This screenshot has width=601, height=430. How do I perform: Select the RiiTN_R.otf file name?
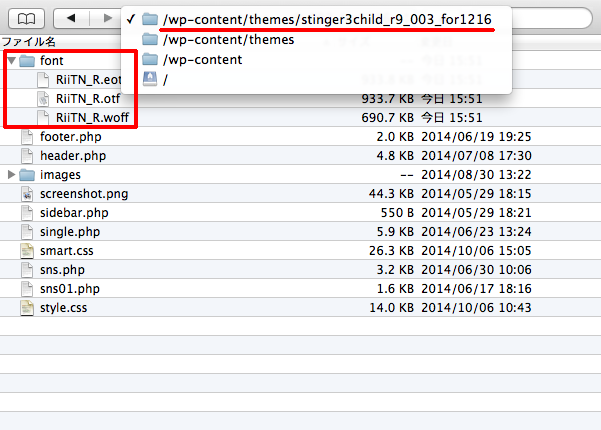88,99
